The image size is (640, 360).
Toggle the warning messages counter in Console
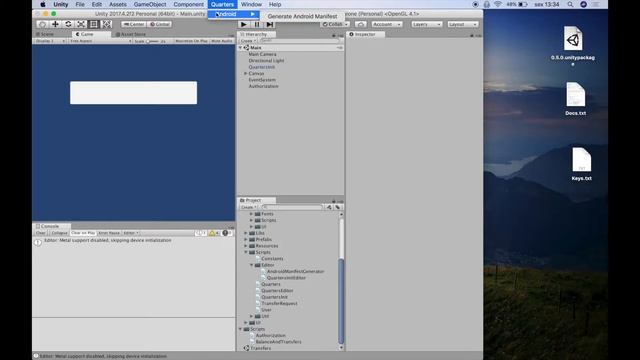coord(214,233)
